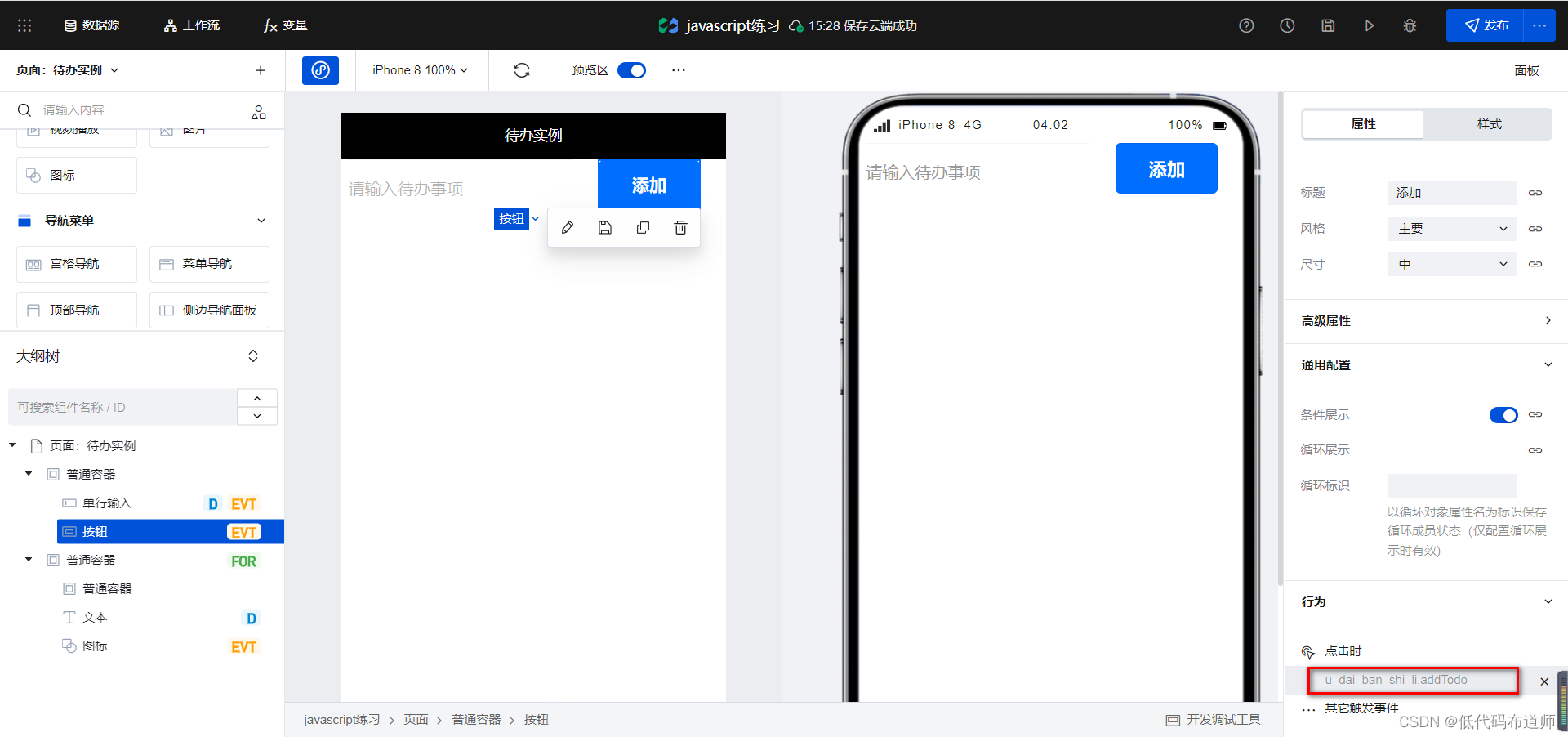Click the duplicate copy icon on component toolbar
Viewport: 1568px width, 737px height.
click(643, 228)
